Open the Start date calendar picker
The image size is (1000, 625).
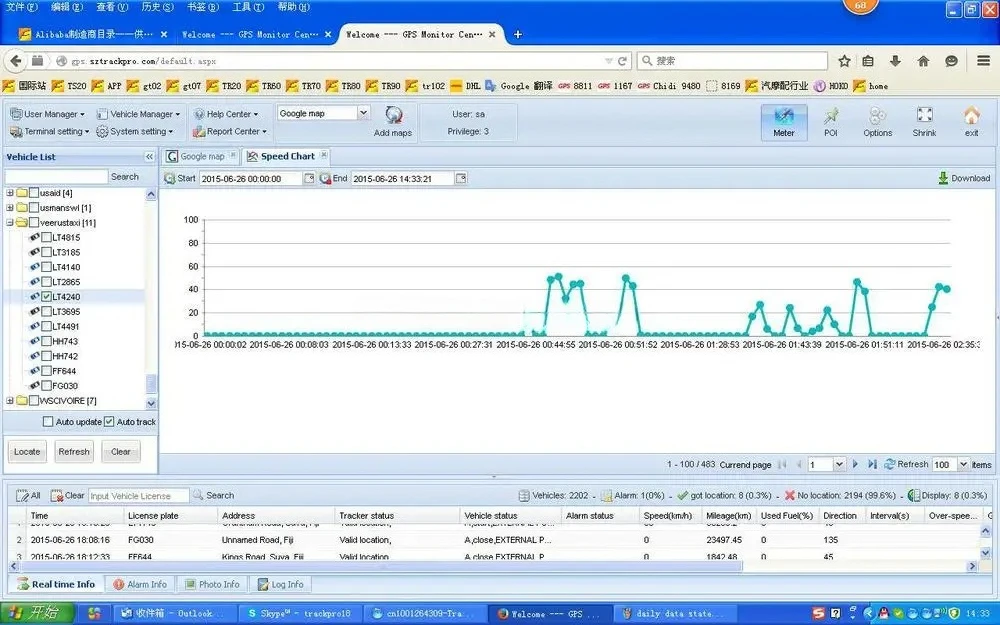(x=309, y=179)
